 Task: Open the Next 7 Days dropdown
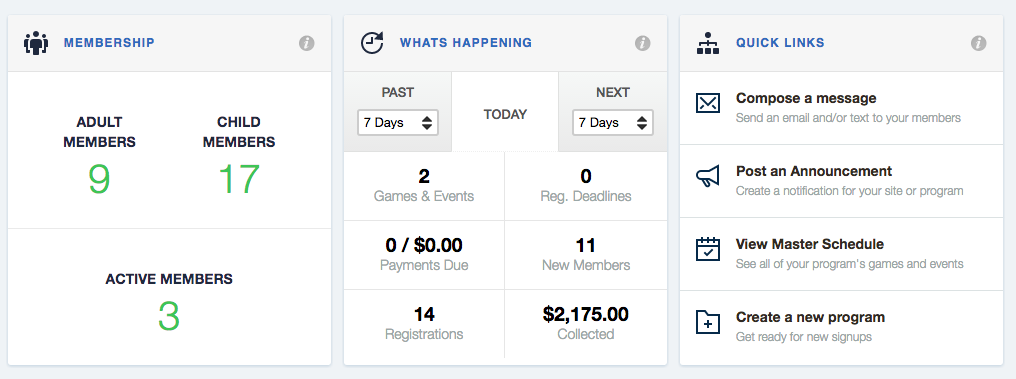click(x=613, y=122)
